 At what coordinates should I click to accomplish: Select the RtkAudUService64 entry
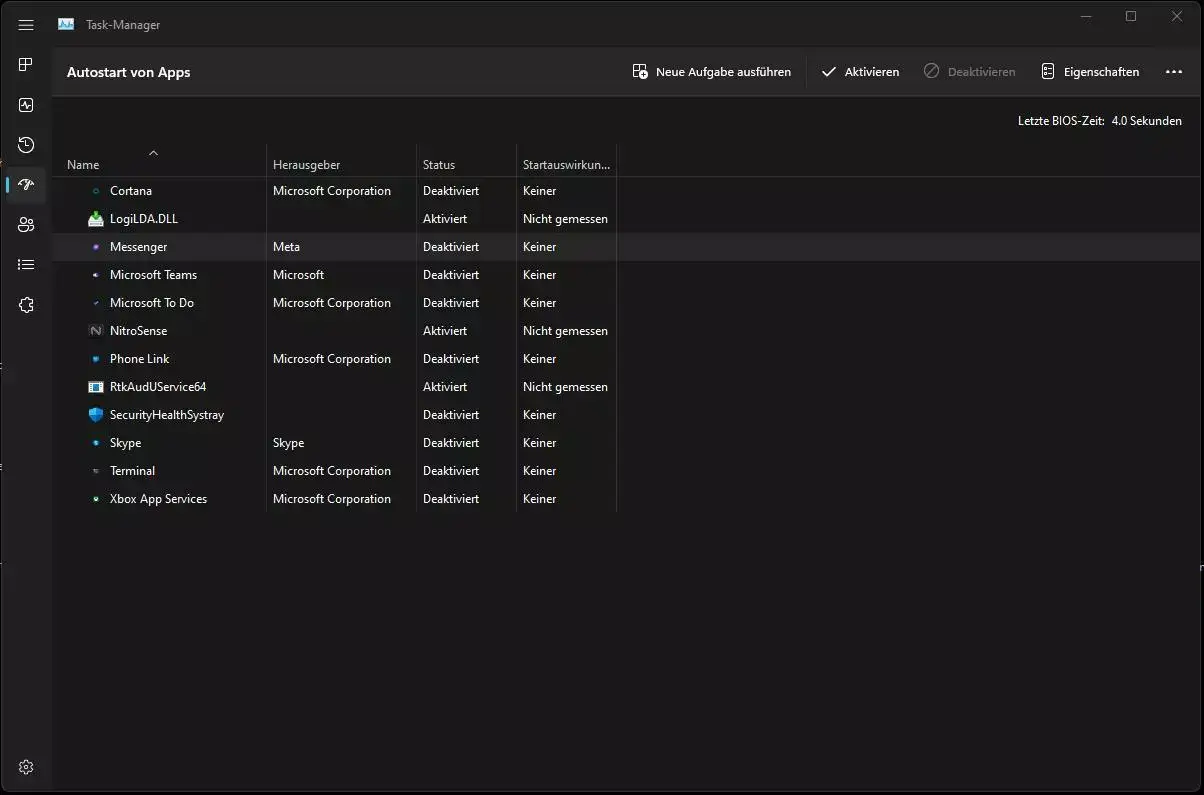[x=158, y=387]
